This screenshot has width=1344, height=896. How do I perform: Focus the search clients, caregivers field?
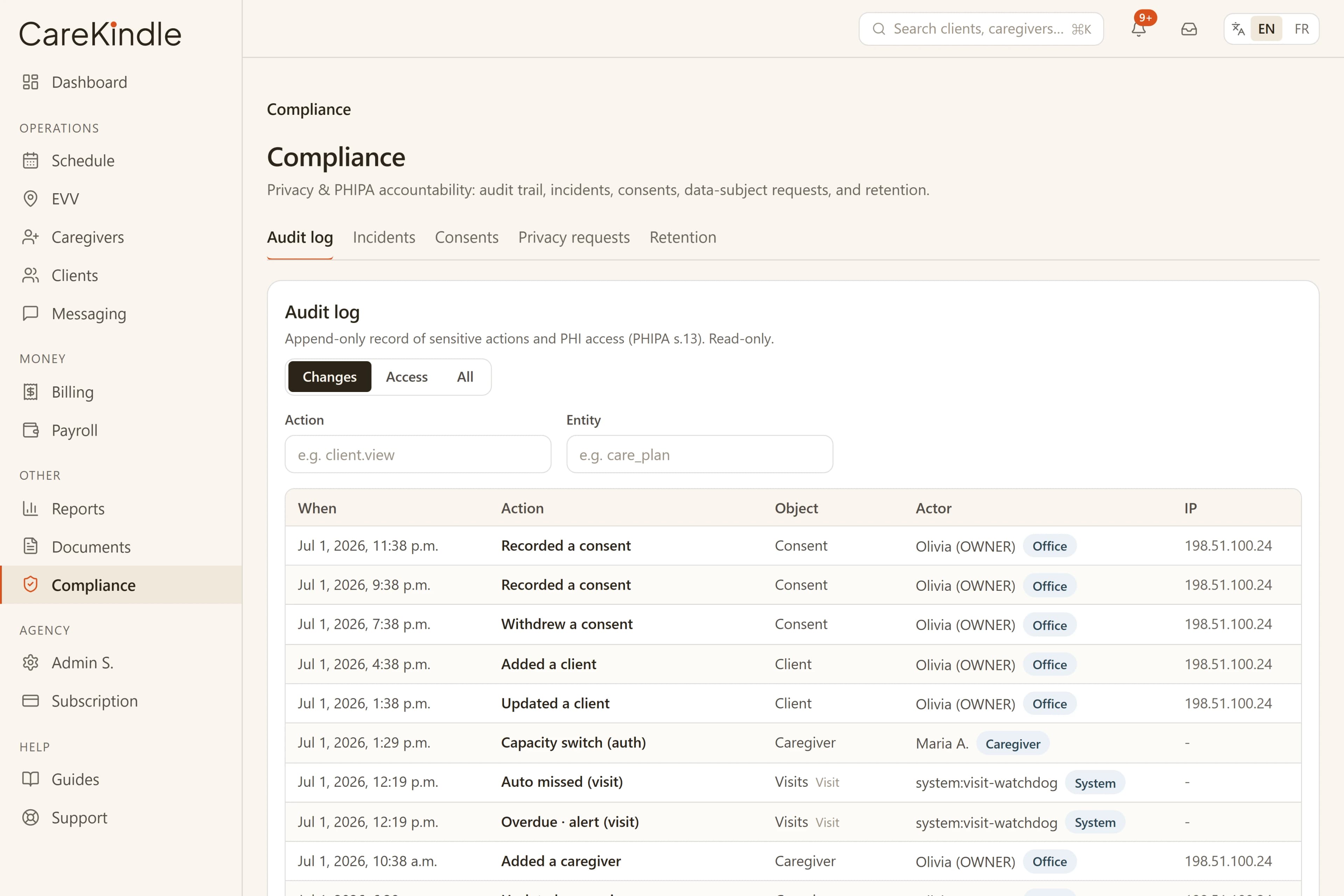pyautogui.click(x=981, y=29)
